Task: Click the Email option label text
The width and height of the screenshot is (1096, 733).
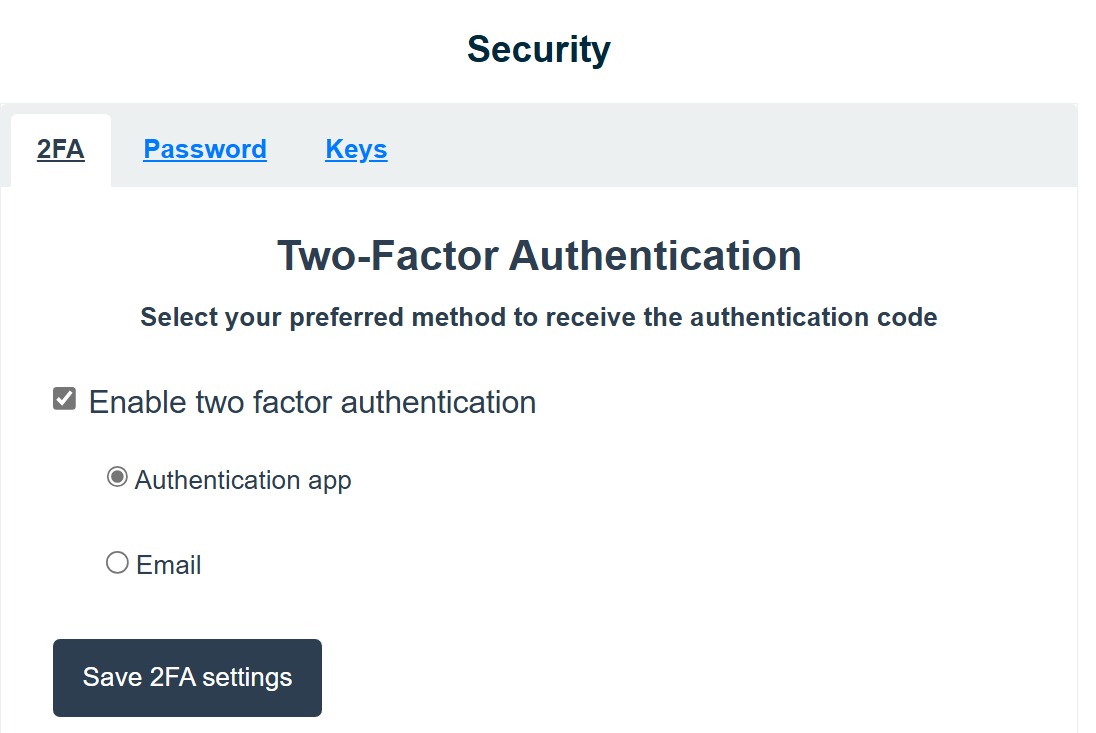Action: (x=169, y=565)
